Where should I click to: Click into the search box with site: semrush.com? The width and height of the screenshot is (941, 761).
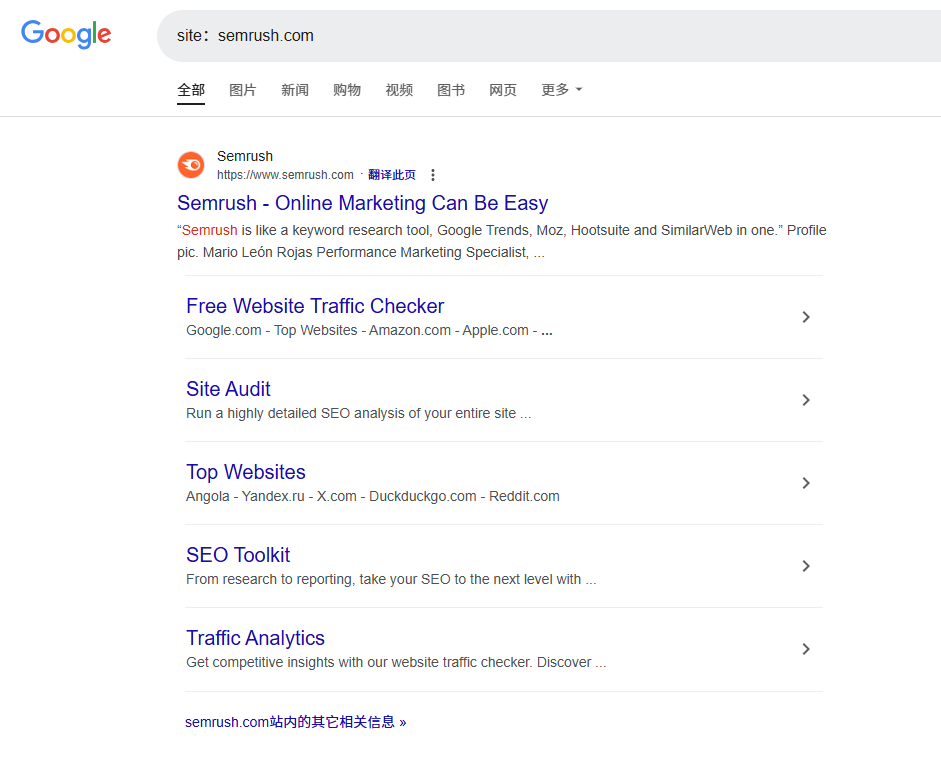540,36
